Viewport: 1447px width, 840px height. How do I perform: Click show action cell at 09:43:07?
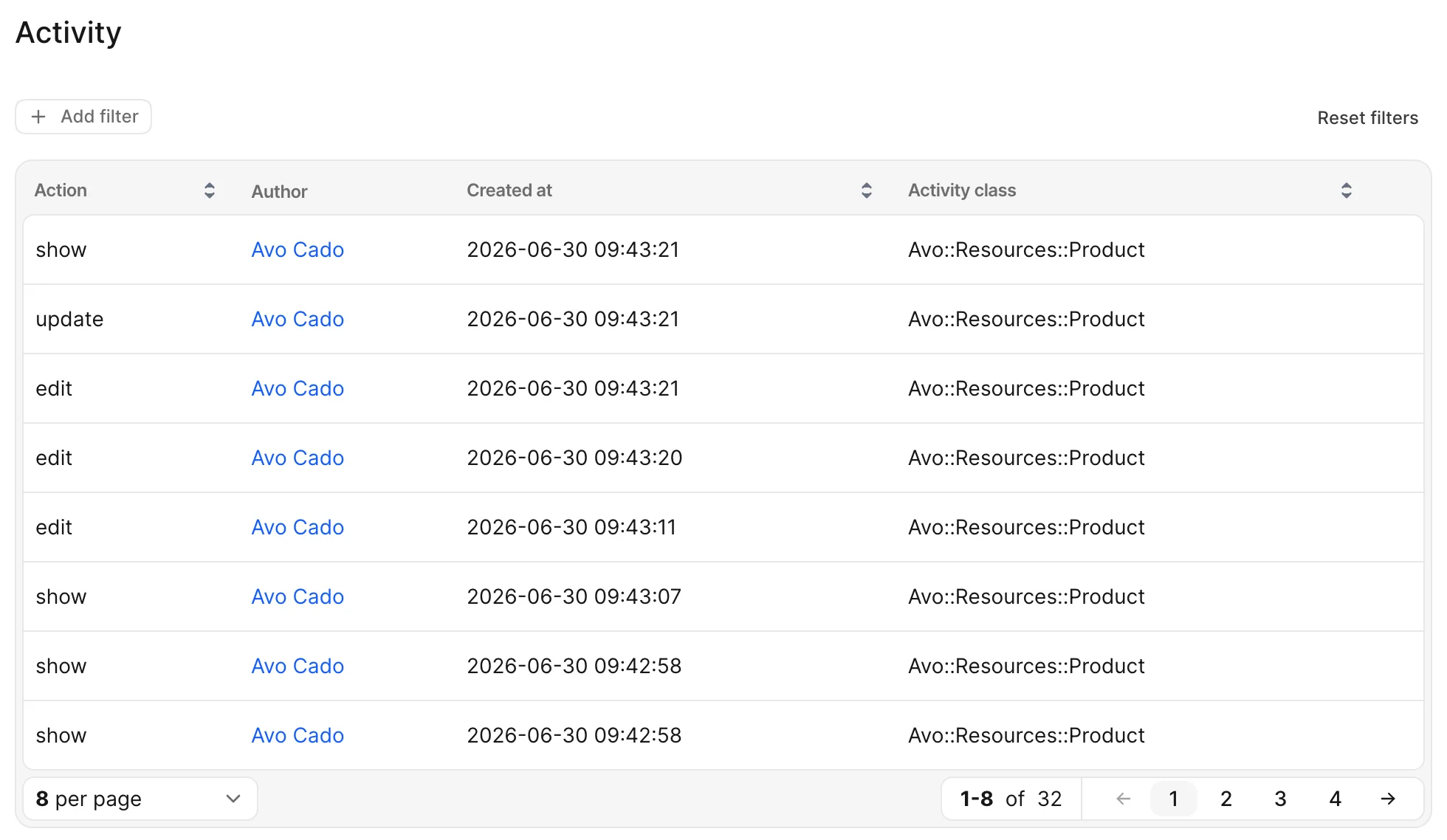[61, 596]
